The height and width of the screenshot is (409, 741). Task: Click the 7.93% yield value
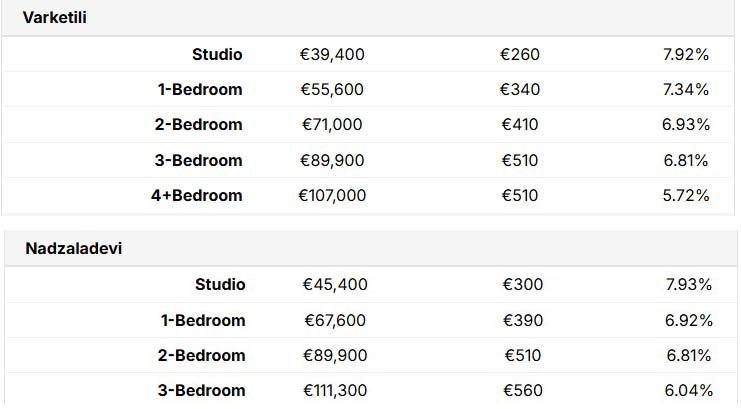pyautogui.click(x=689, y=284)
